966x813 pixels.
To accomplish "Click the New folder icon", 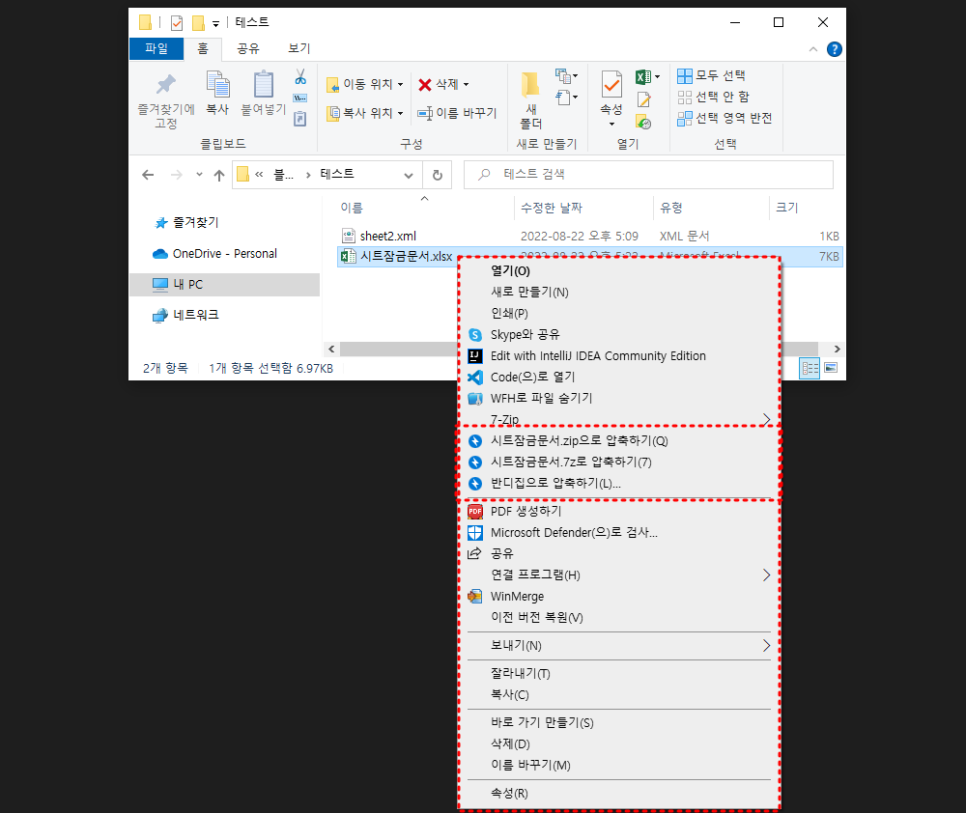I will pyautogui.click(x=530, y=85).
